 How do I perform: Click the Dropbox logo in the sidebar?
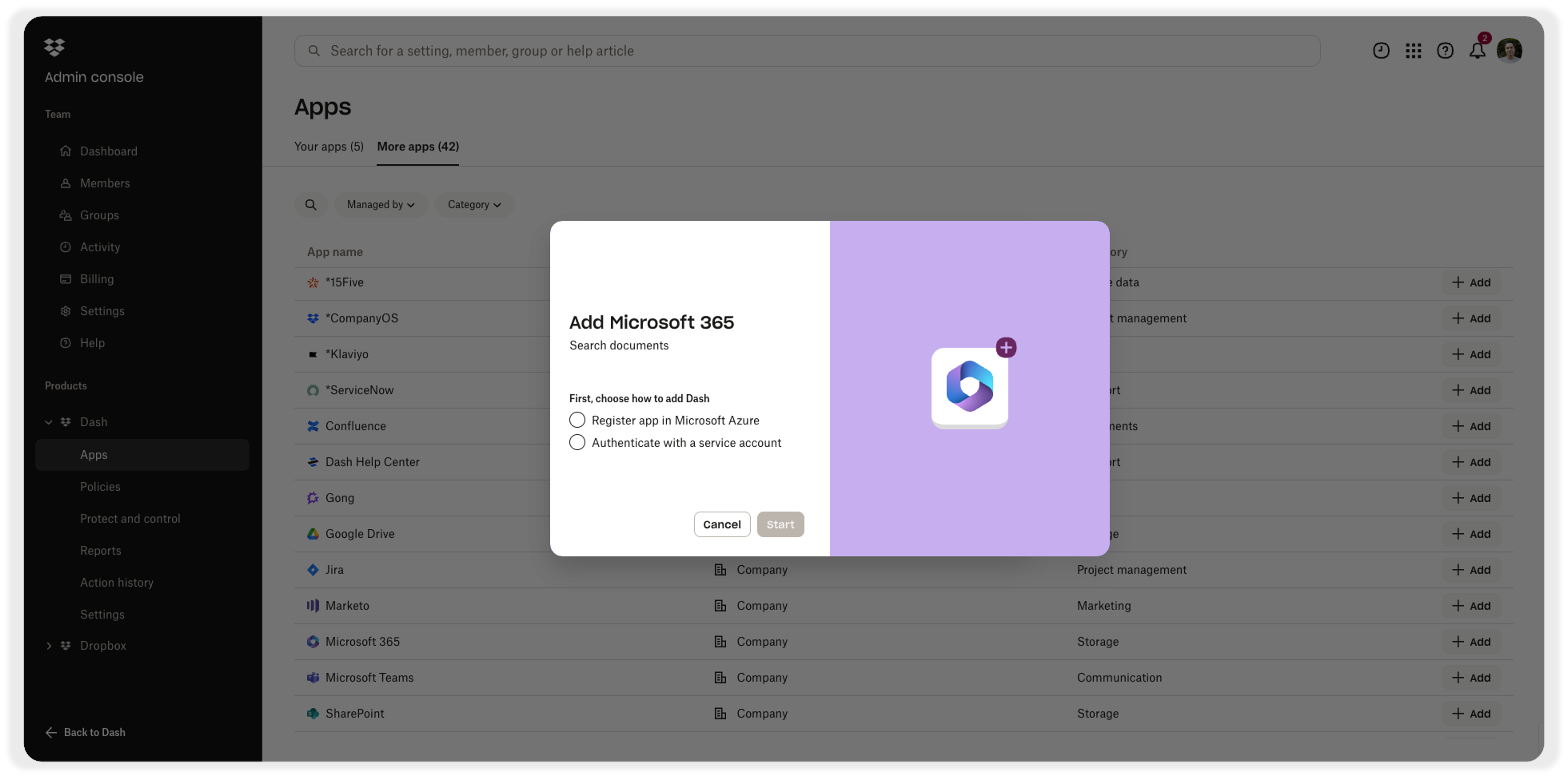point(54,47)
